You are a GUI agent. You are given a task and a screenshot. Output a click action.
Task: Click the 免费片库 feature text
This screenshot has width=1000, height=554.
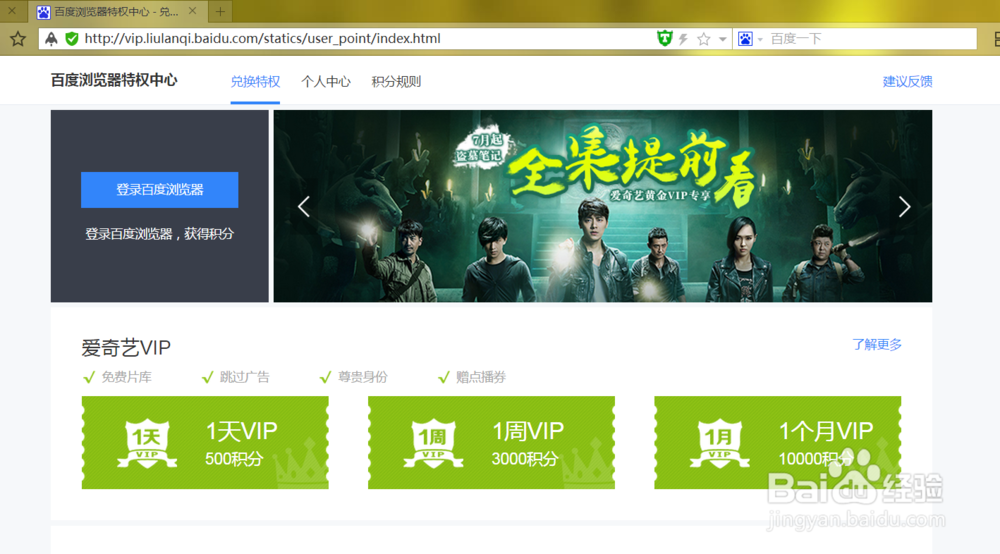(x=126, y=377)
